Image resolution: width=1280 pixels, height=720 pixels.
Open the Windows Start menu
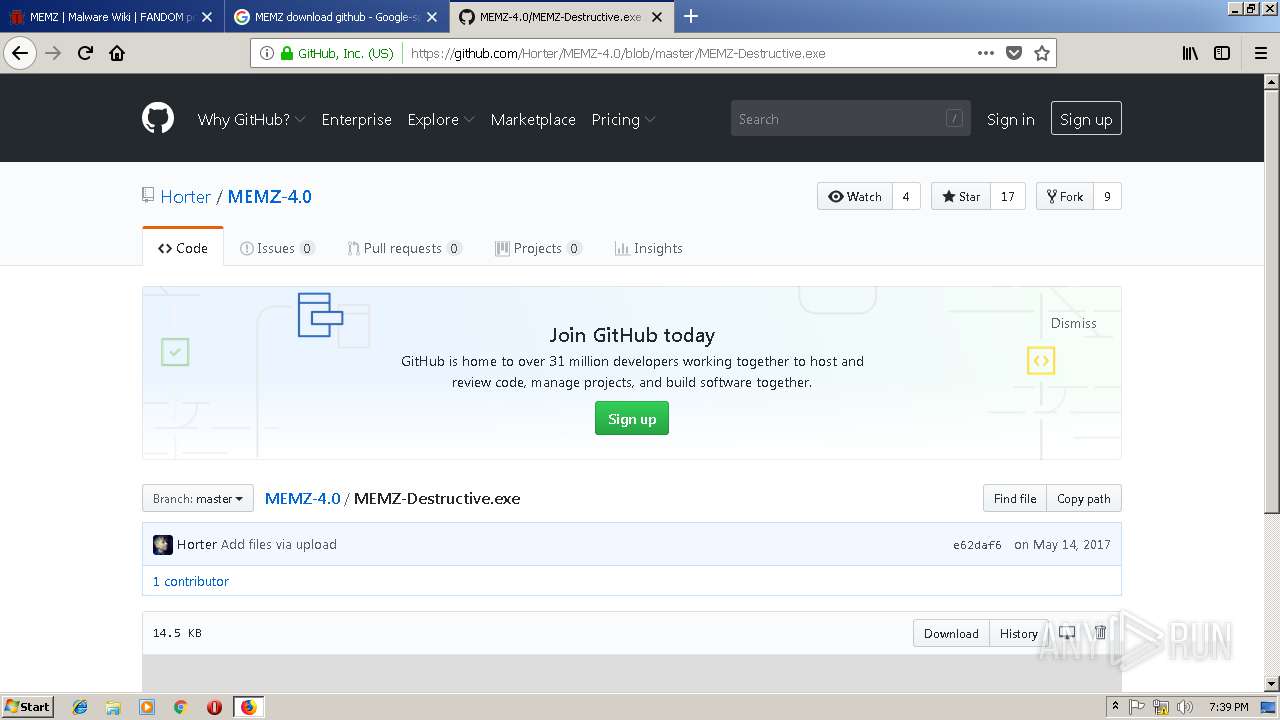28,707
